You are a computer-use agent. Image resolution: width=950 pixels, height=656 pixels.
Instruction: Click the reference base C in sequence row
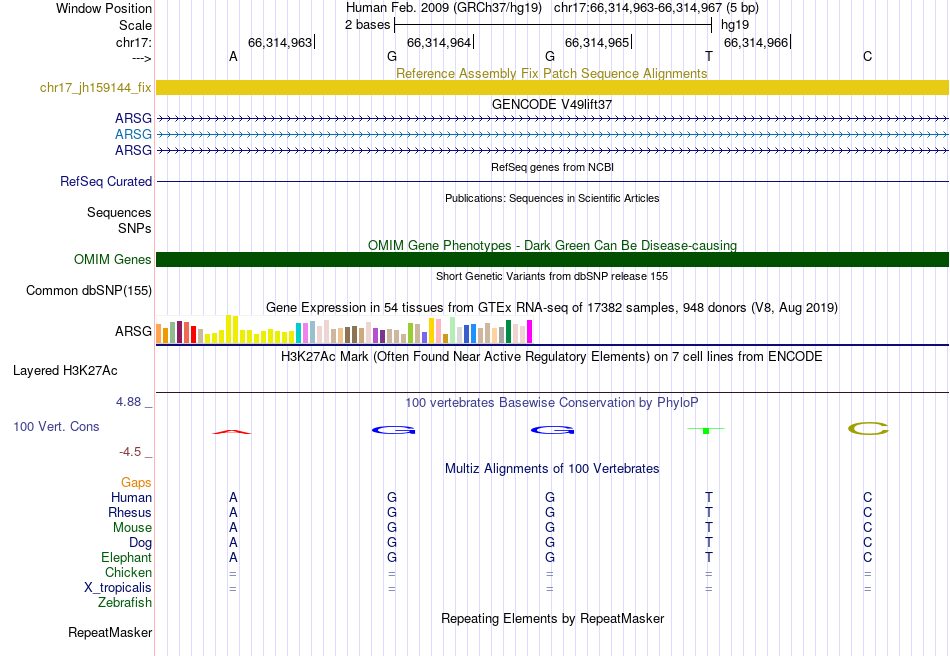pyautogui.click(x=868, y=56)
